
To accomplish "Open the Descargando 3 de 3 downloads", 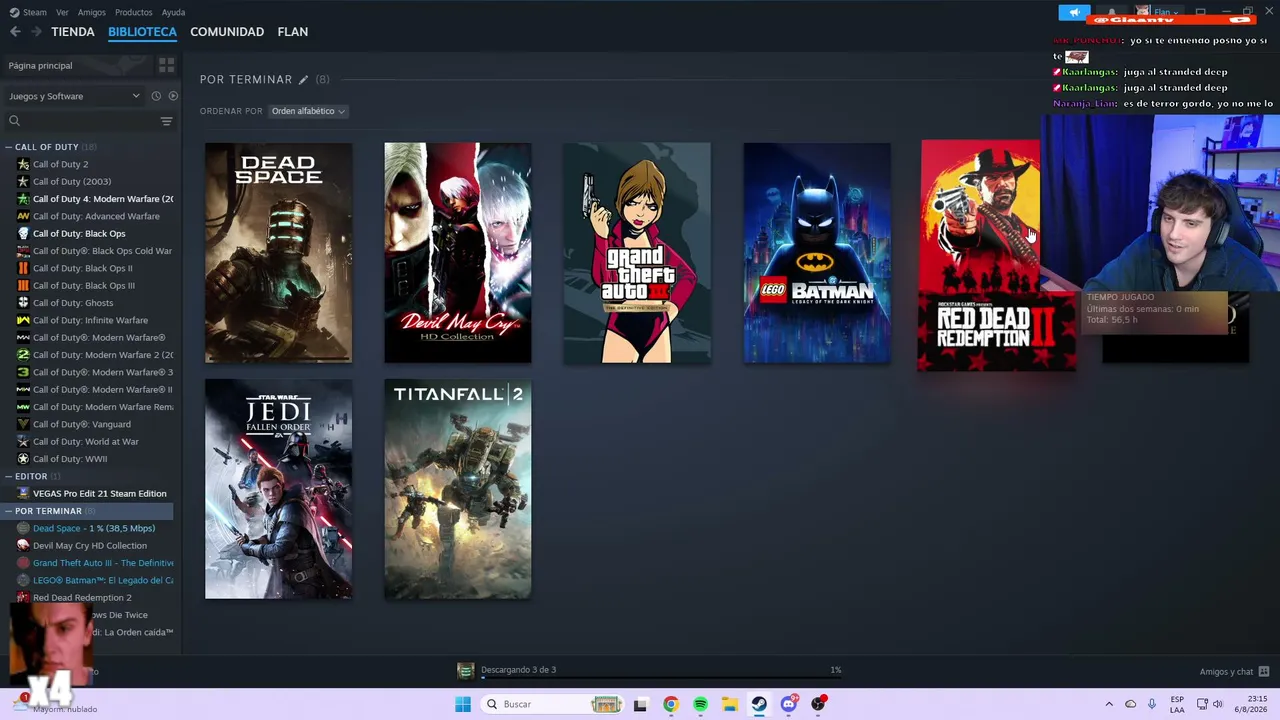I will tap(518, 670).
